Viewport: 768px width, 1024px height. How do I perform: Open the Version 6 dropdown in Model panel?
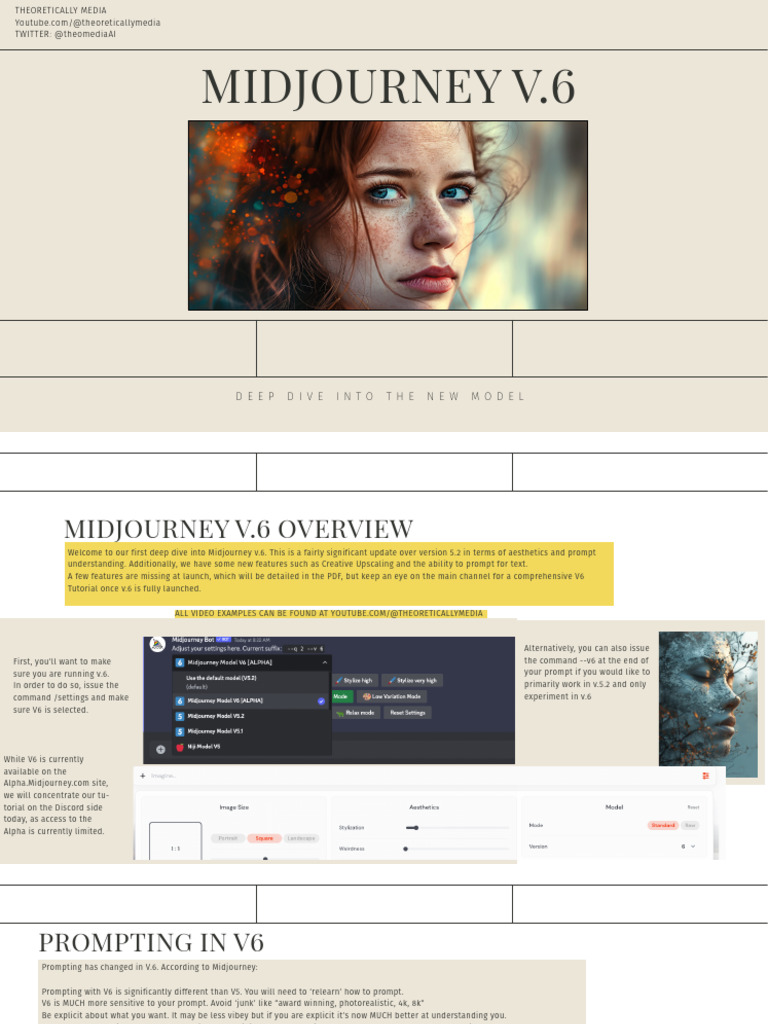point(688,846)
